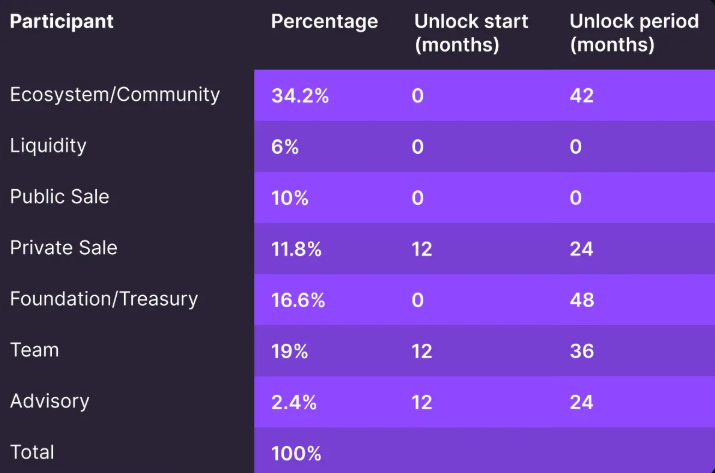Click the Public Sale row label
This screenshot has width=715, height=473.
point(59,197)
